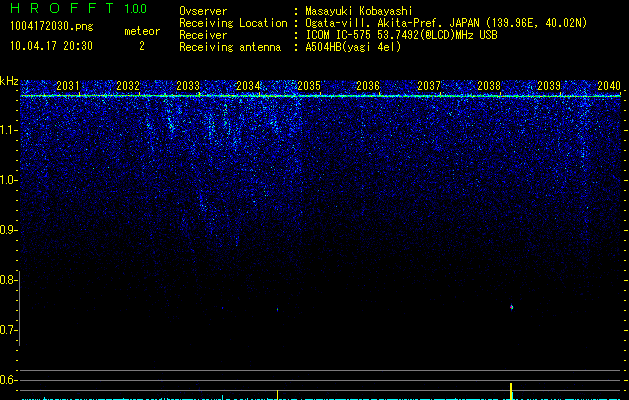The height and width of the screenshot is (400, 629).
Task: Click the meteor count value 2
Action: coord(142,46)
